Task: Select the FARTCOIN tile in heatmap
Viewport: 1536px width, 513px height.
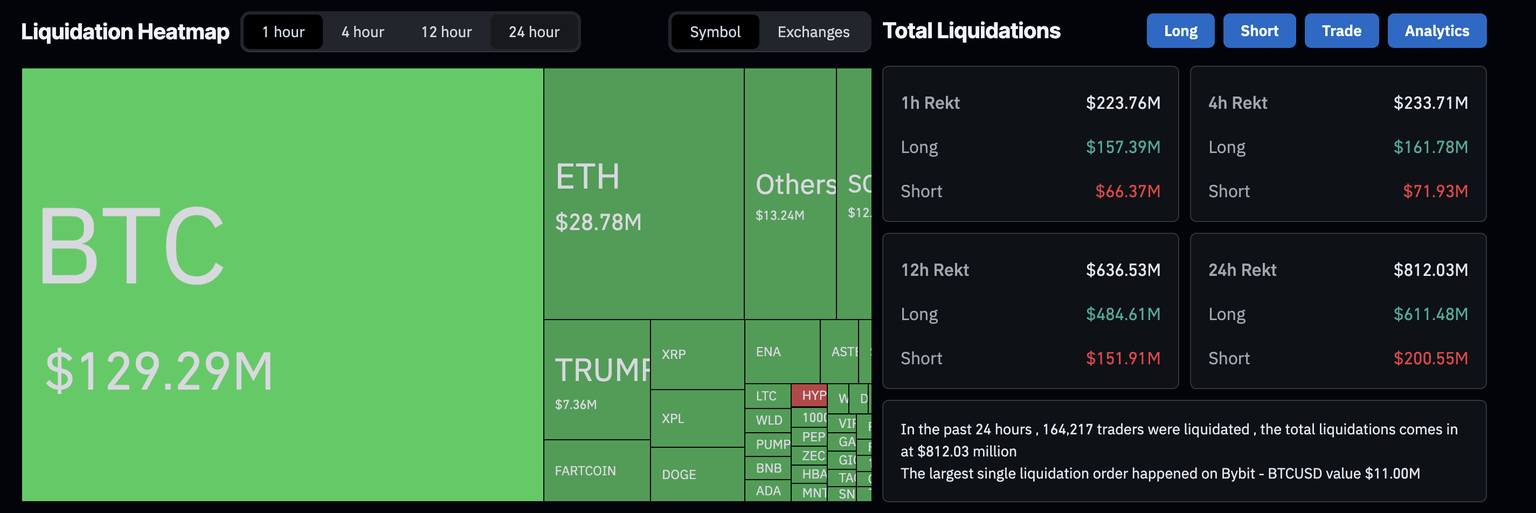Action: (x=597, y=470)
